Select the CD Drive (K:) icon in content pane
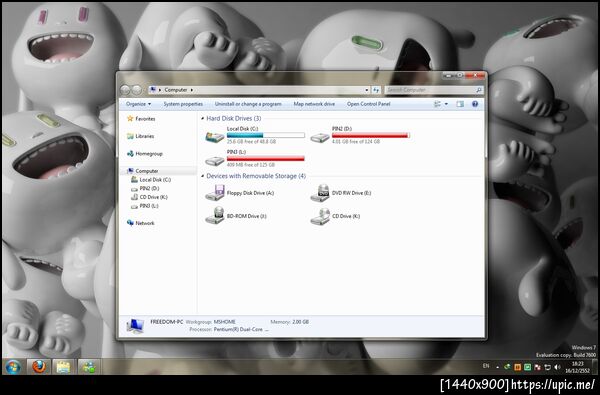The width and height of the screenshot is (600, 395). [320, 216]
